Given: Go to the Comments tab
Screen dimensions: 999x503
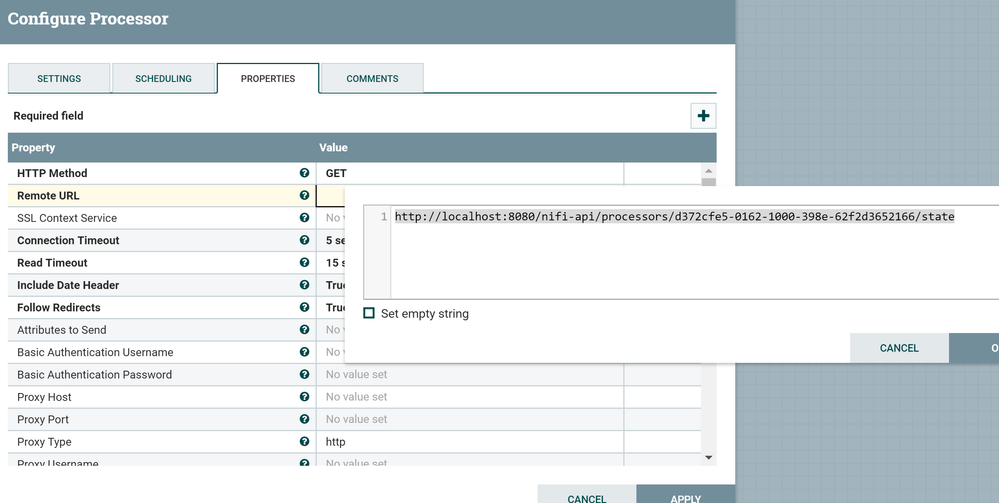Looking at the screenshot, I should click(x=372, y=79).
